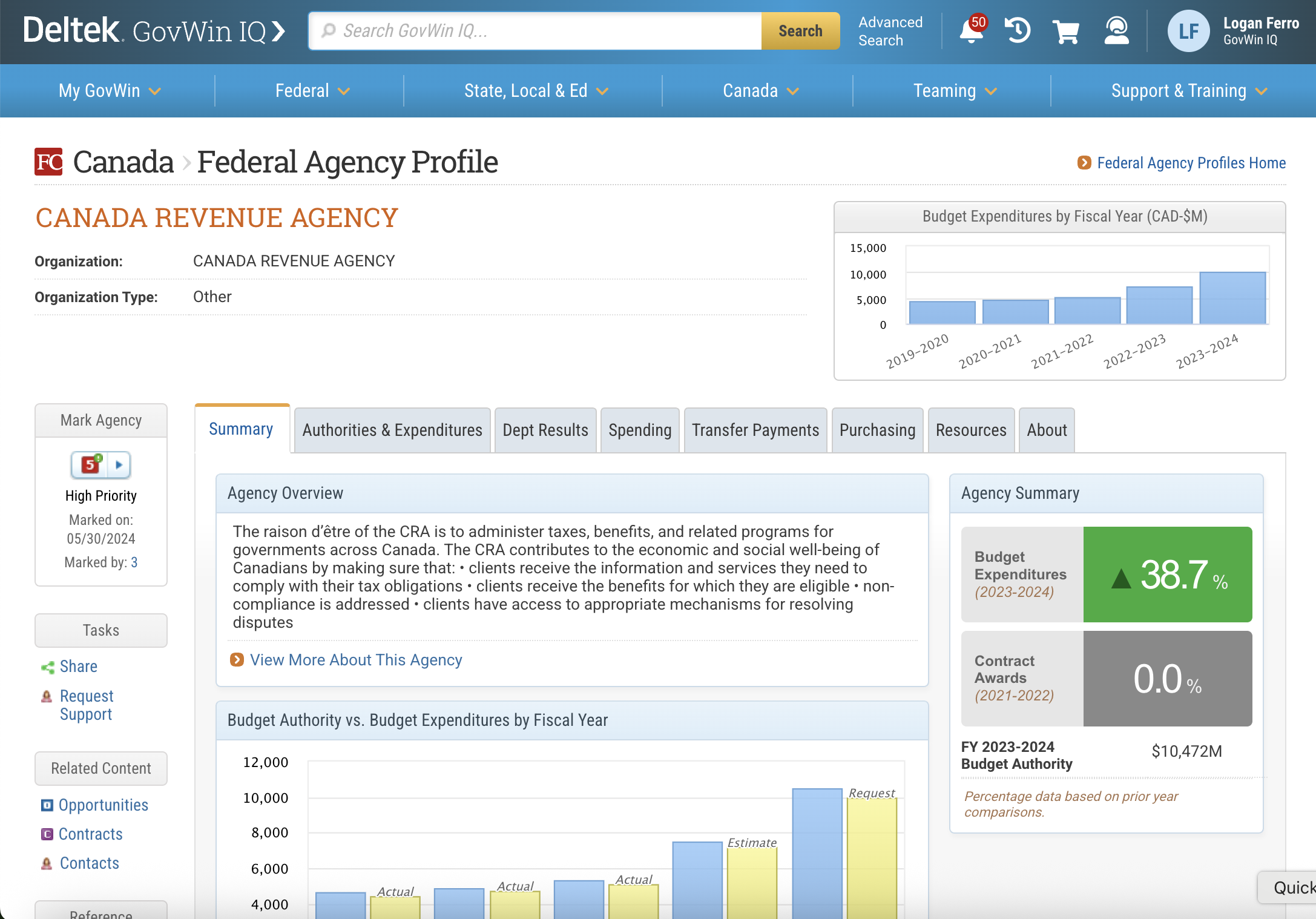Click the 2019-2020 bar in expenditures chart
Viewport: 1316px width, 919px height.
click(x=942, y=312)
